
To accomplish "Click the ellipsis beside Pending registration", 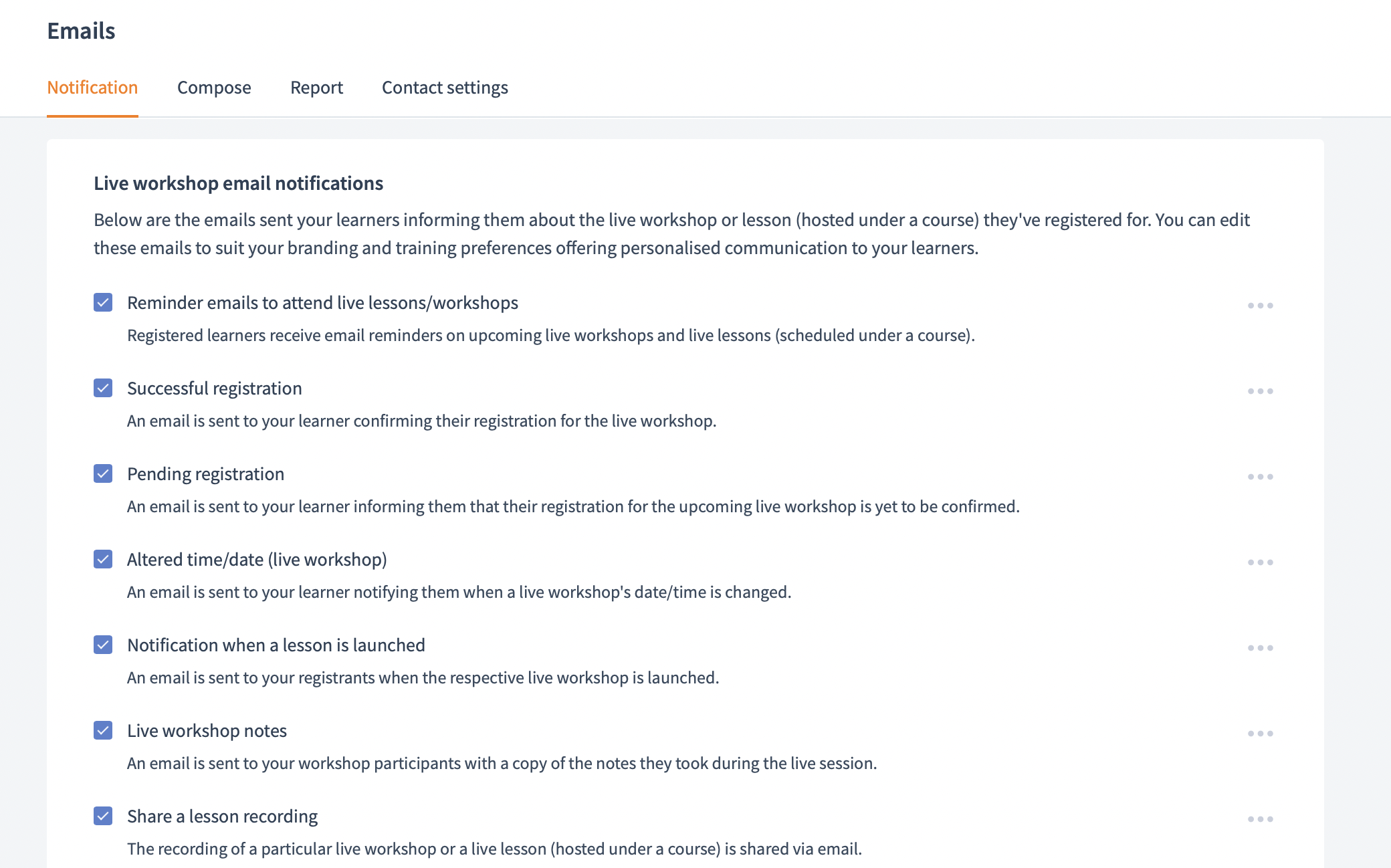I will click(x=1260, y=477).
